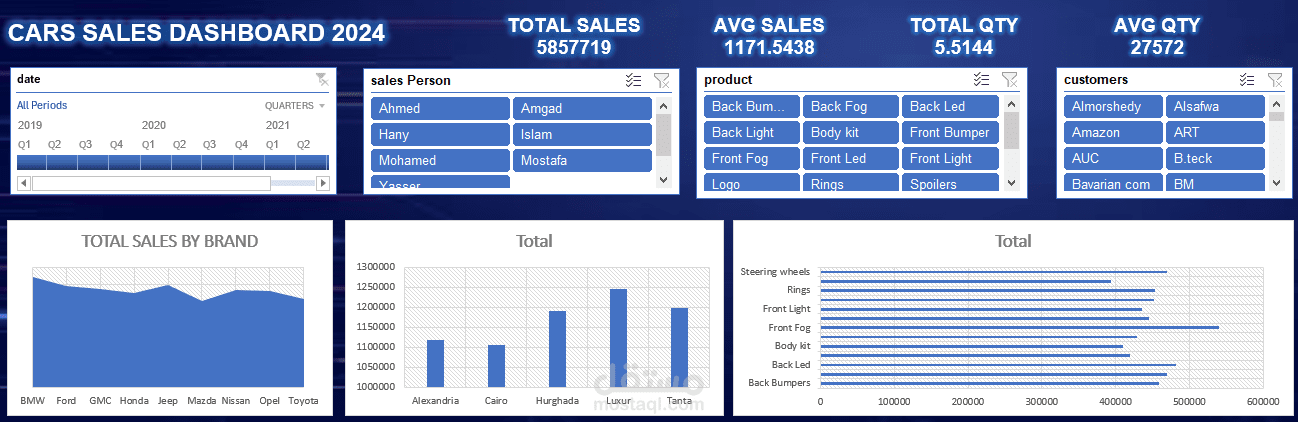Click customers slicer scroll up arrow

(x=1276, y=104)
